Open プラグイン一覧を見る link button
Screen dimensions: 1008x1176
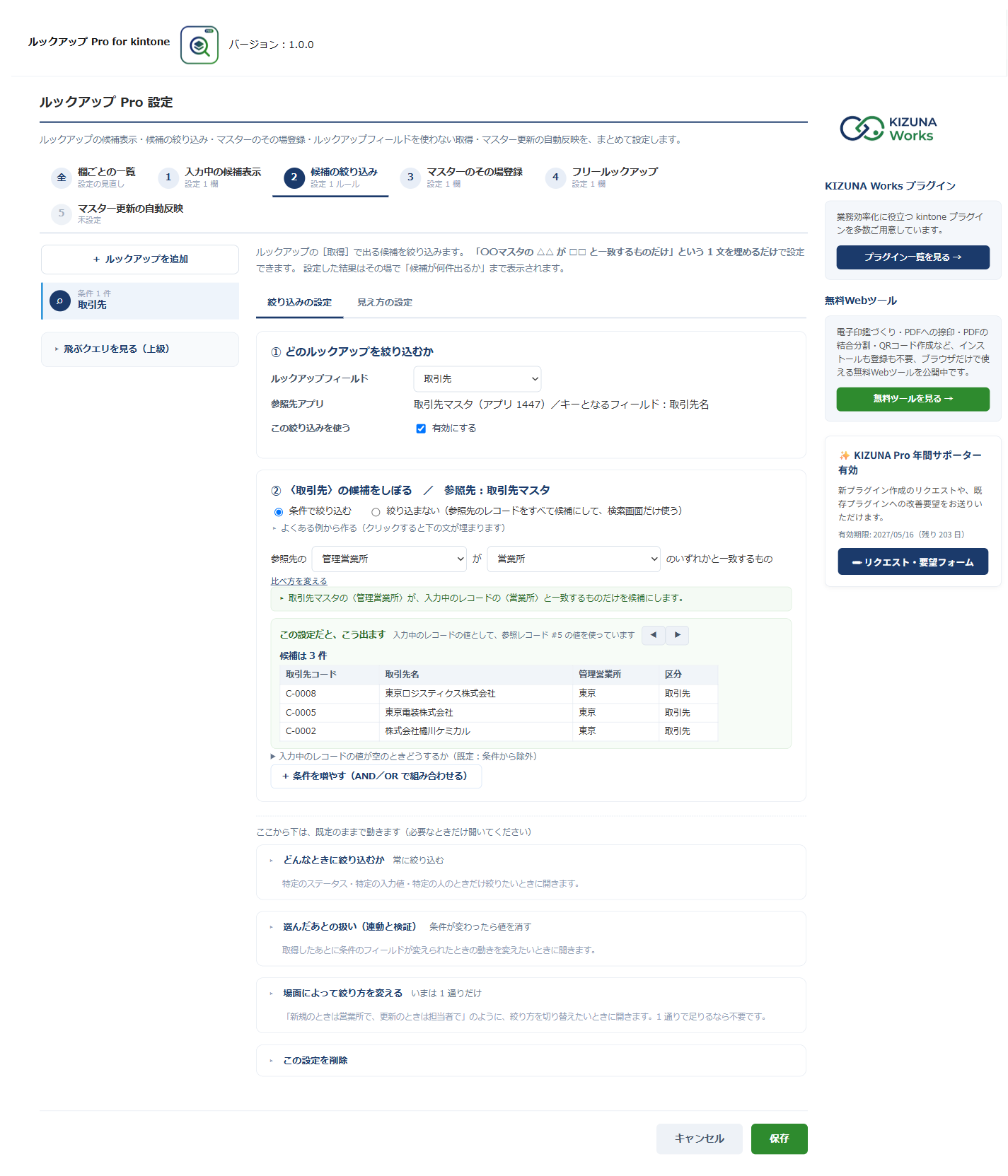tap(913, 257)
